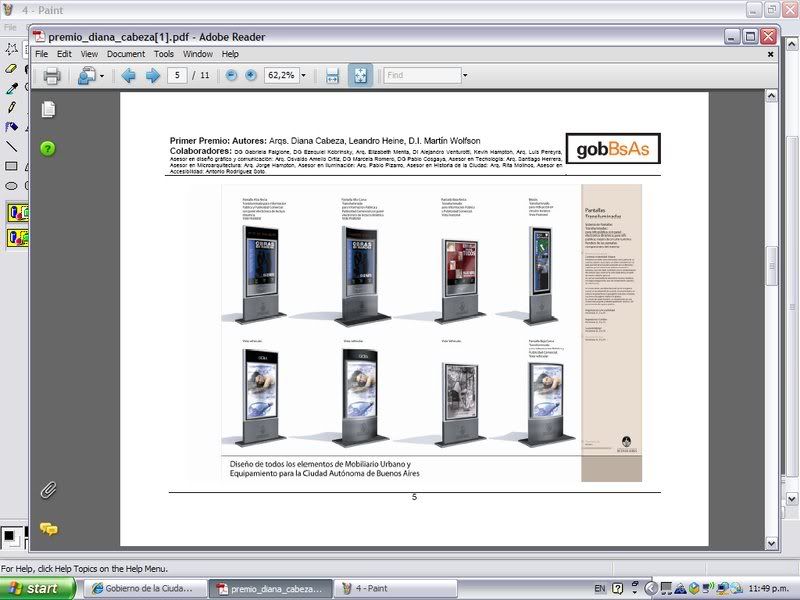Viewport: 800px width, 600px height.
Task: Toggle the fit one full page button
Action: click(360, 76)
